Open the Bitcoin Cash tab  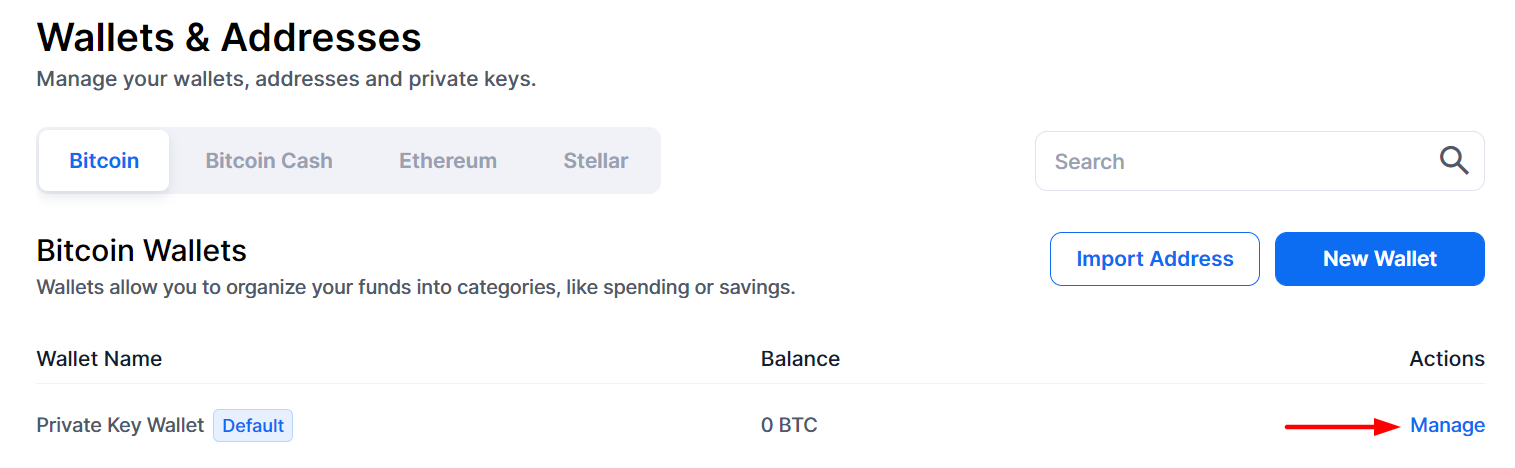269,160
